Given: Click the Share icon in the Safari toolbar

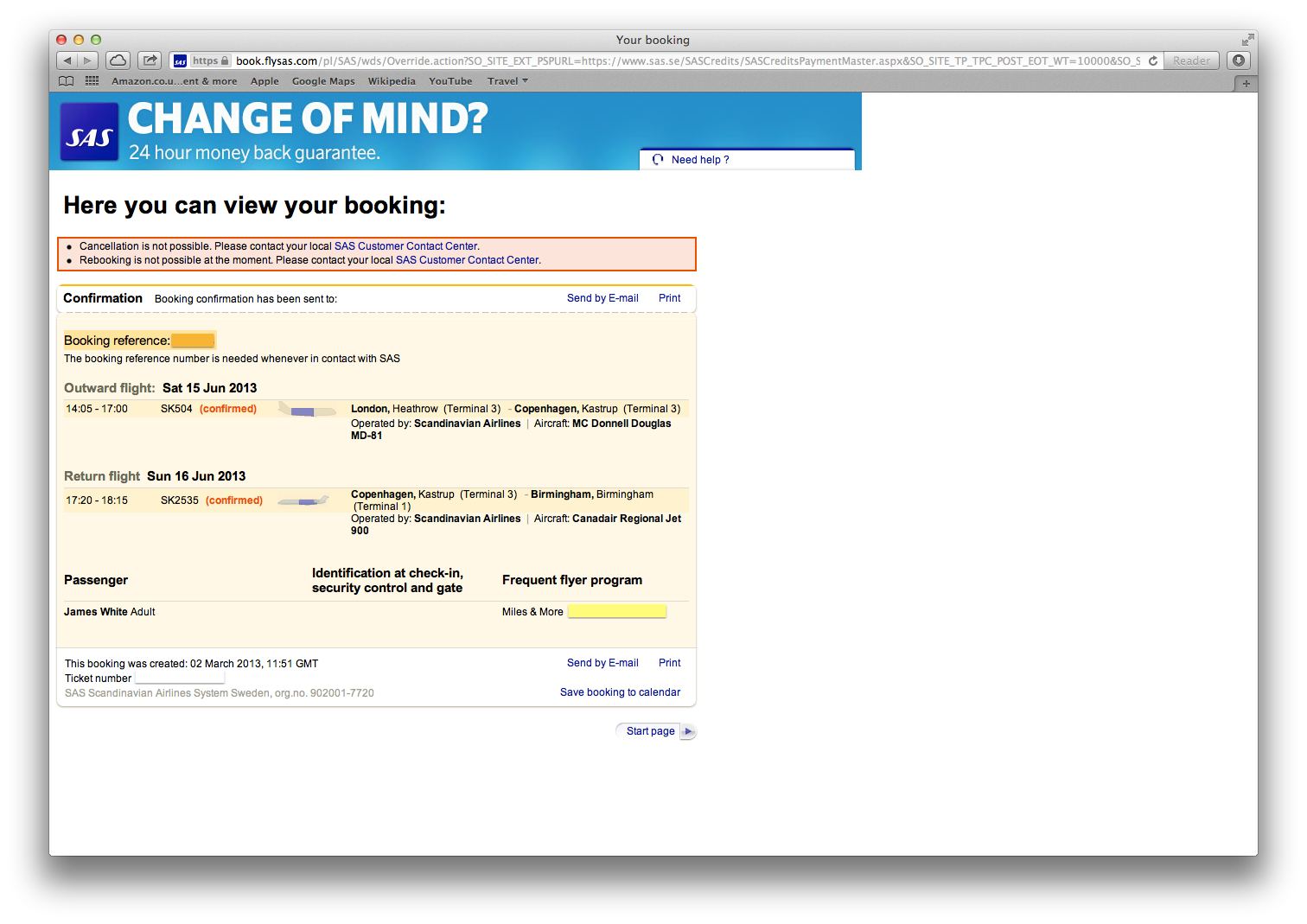Looking at the screenshot, I should [x=150, y=61].
